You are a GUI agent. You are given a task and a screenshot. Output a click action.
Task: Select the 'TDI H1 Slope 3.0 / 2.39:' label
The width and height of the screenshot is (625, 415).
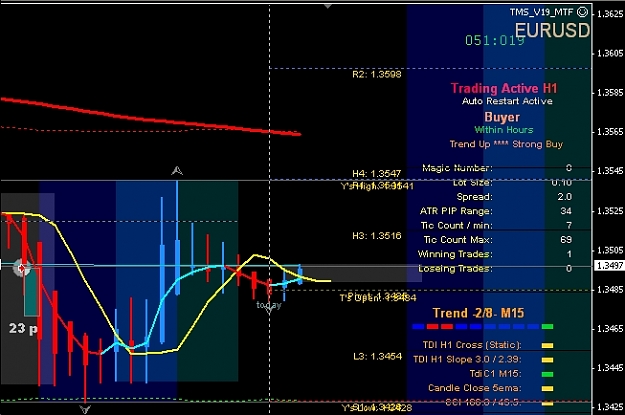[x=467, y=359]
